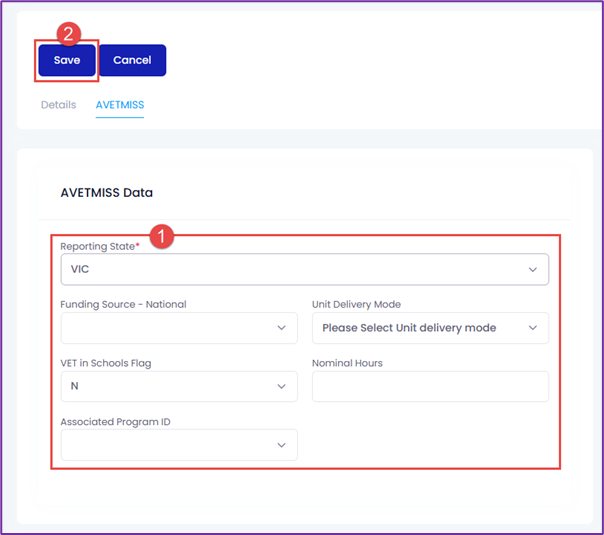Viewport: 604px width, 535px height.
Task: Click the Associated Program ID label
Action: click(115, 422)
